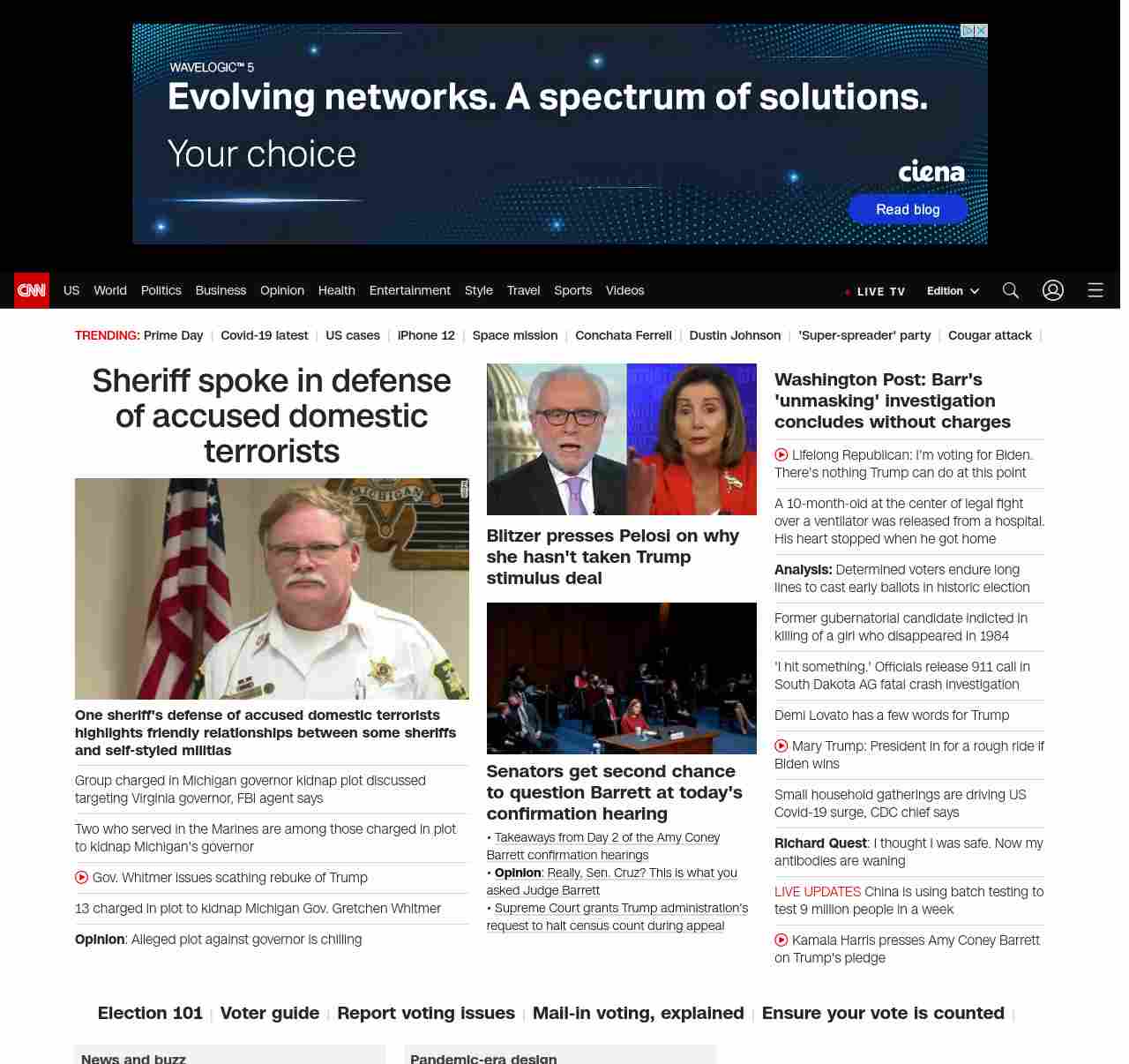Play the Gov. Whitmer rebuke video icon
This screenshot has height=1064, width=1129.
click(82, 878)
